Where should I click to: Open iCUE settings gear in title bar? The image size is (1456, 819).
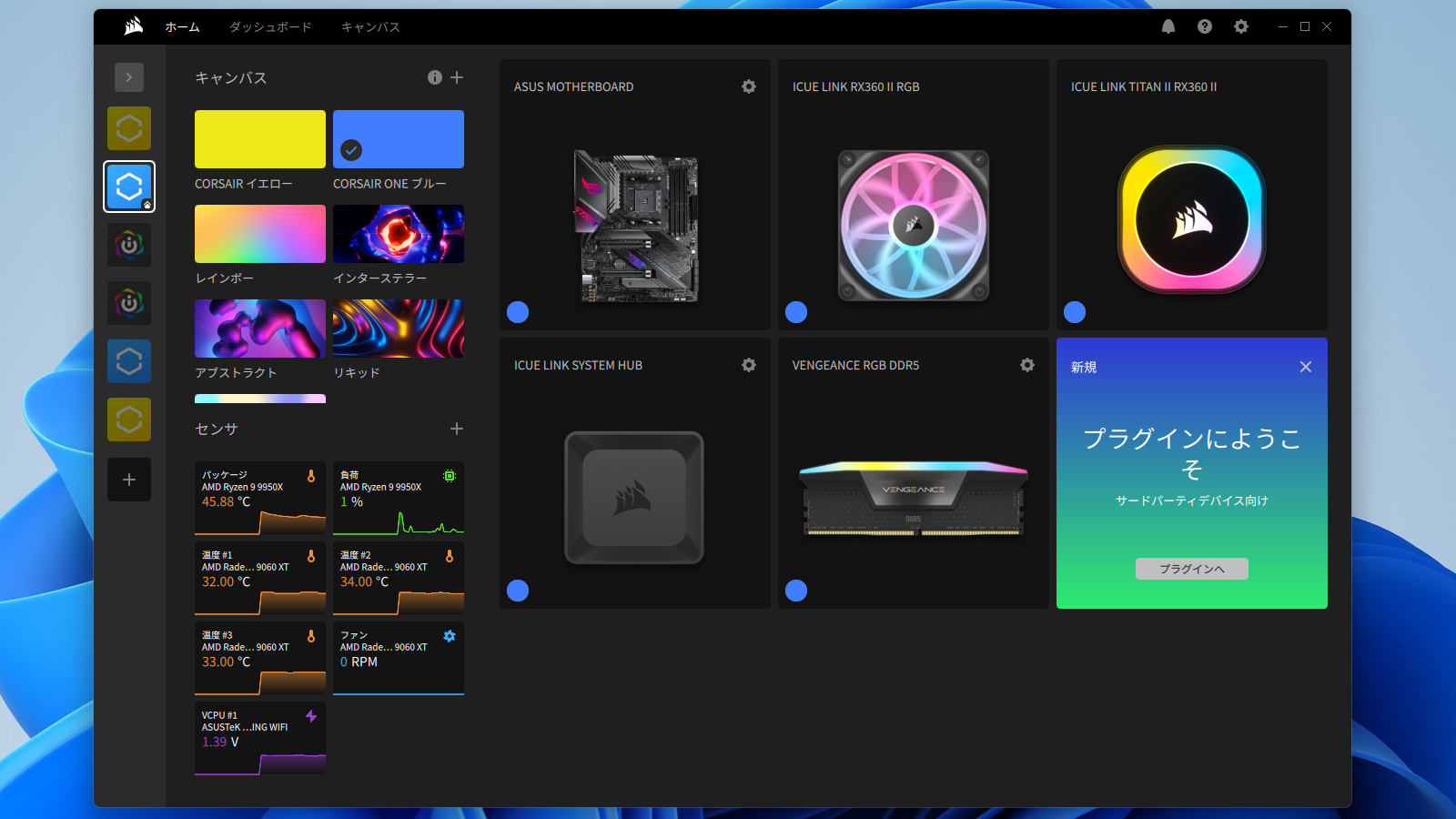click(1241, 26)
